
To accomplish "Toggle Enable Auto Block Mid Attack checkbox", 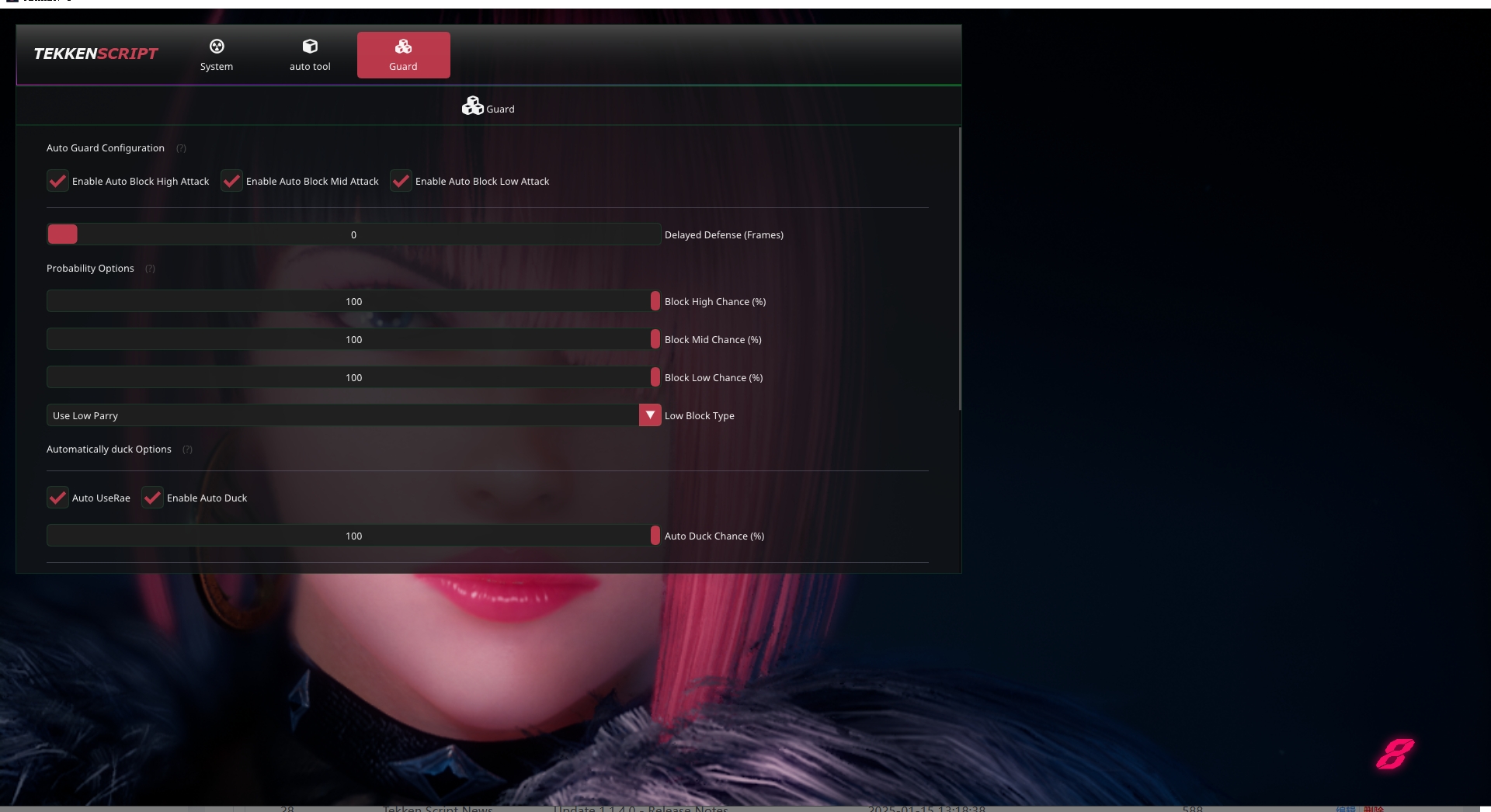I will click(x=231, y=181).
